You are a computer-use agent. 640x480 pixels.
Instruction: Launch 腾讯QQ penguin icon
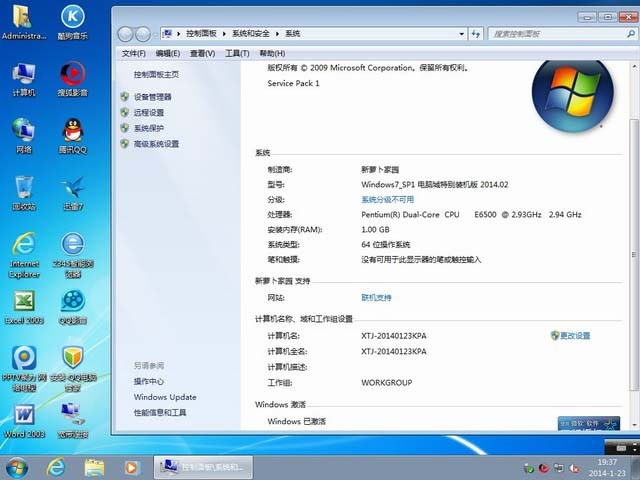[73, 136]
